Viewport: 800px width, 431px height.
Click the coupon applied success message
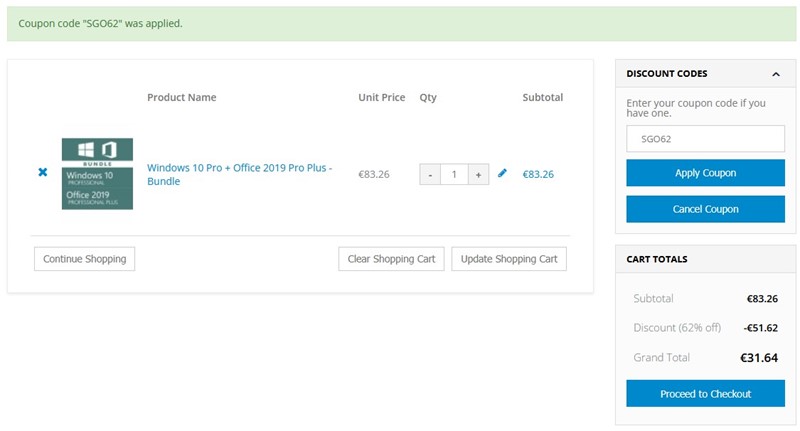101,23
